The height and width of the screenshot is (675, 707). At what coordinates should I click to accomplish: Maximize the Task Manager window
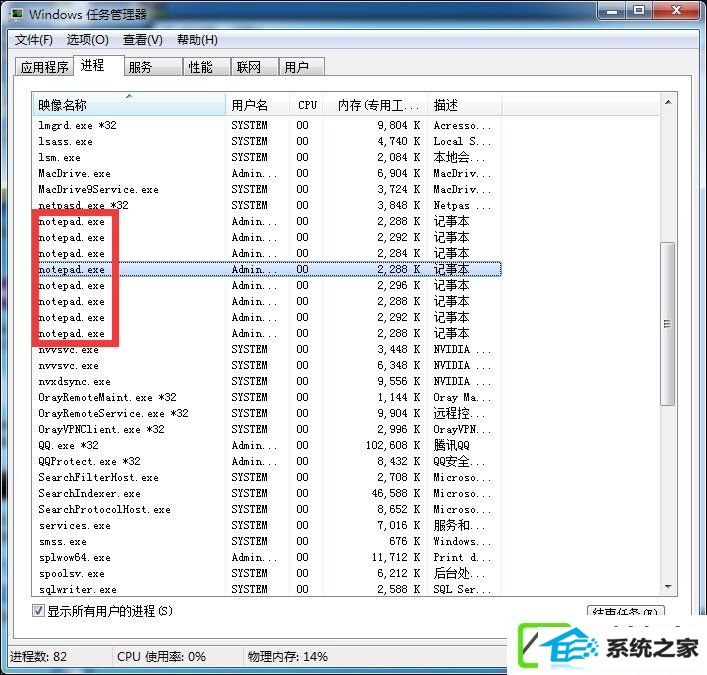639,11
